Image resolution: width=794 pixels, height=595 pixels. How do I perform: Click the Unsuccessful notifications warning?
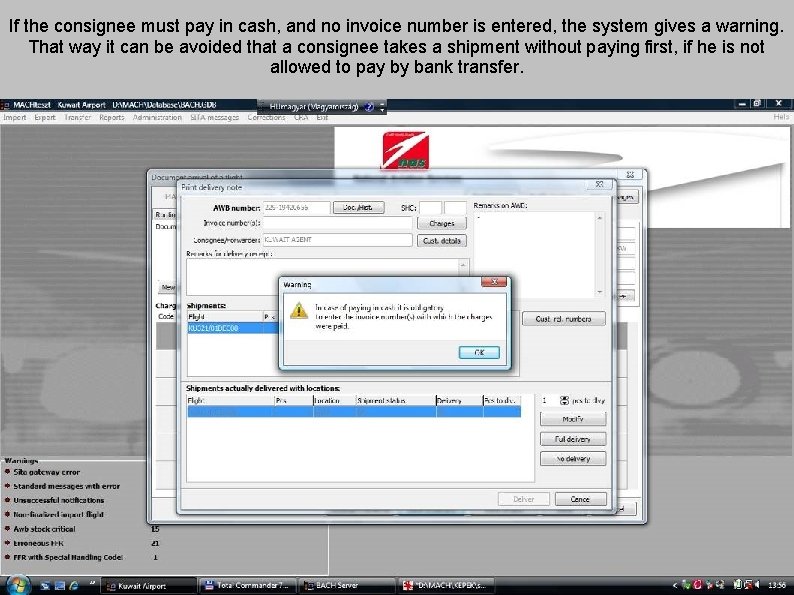[59, 500]
